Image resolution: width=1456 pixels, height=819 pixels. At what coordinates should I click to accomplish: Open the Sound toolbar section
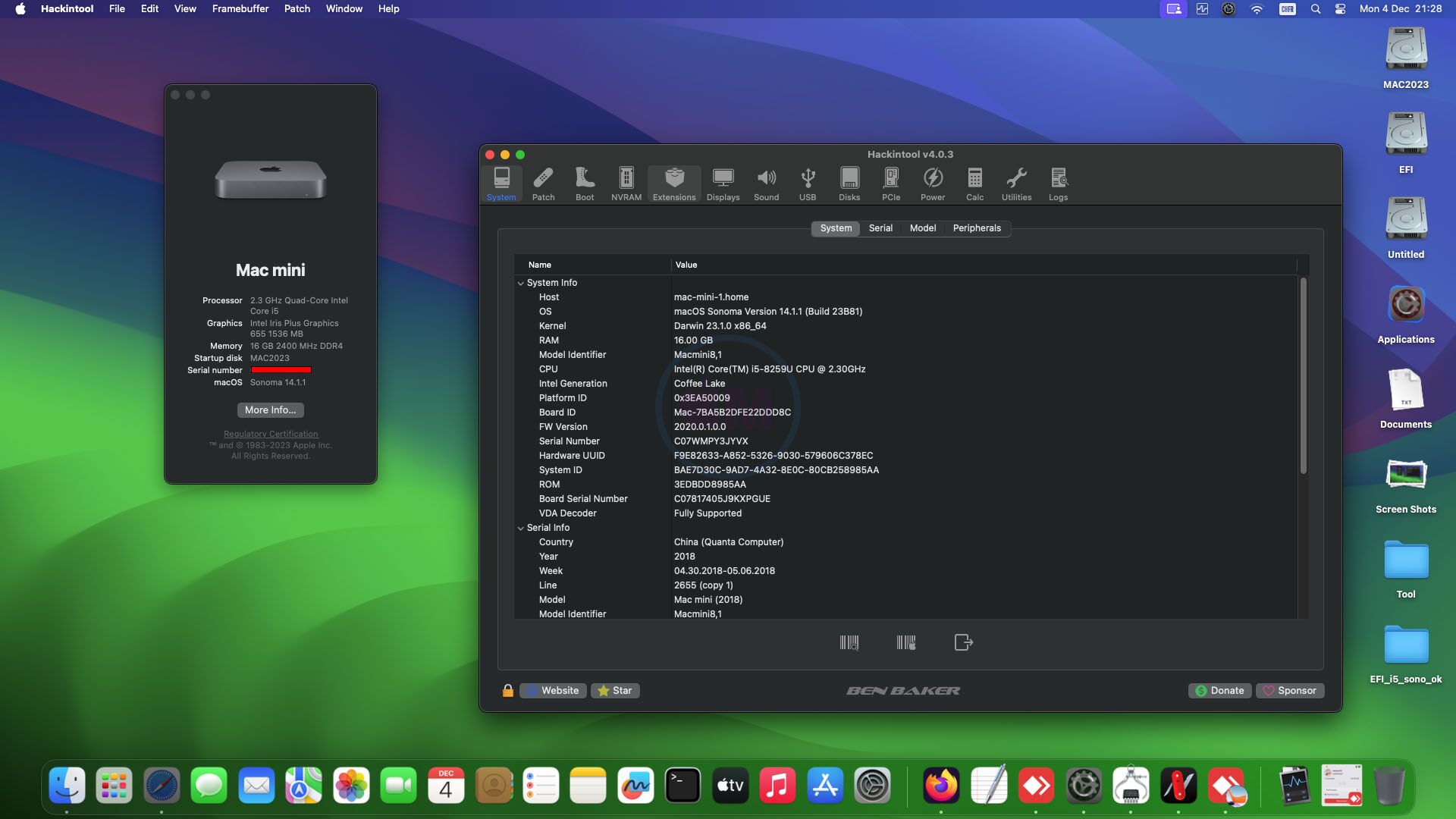[766, 184]
